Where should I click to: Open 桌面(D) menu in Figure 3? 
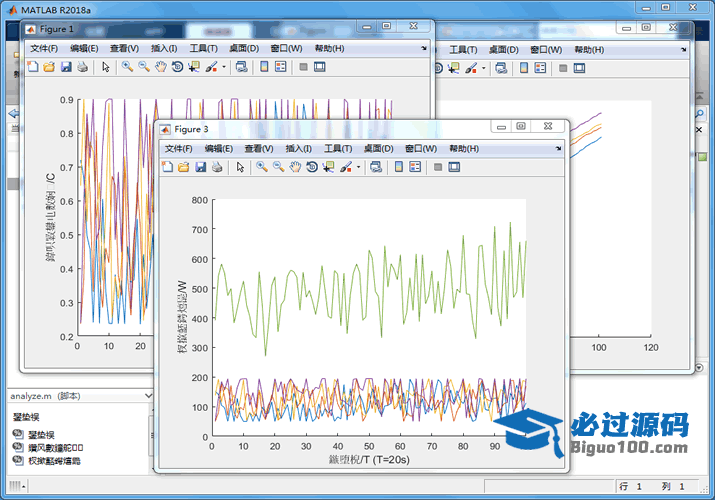point(378,149)
